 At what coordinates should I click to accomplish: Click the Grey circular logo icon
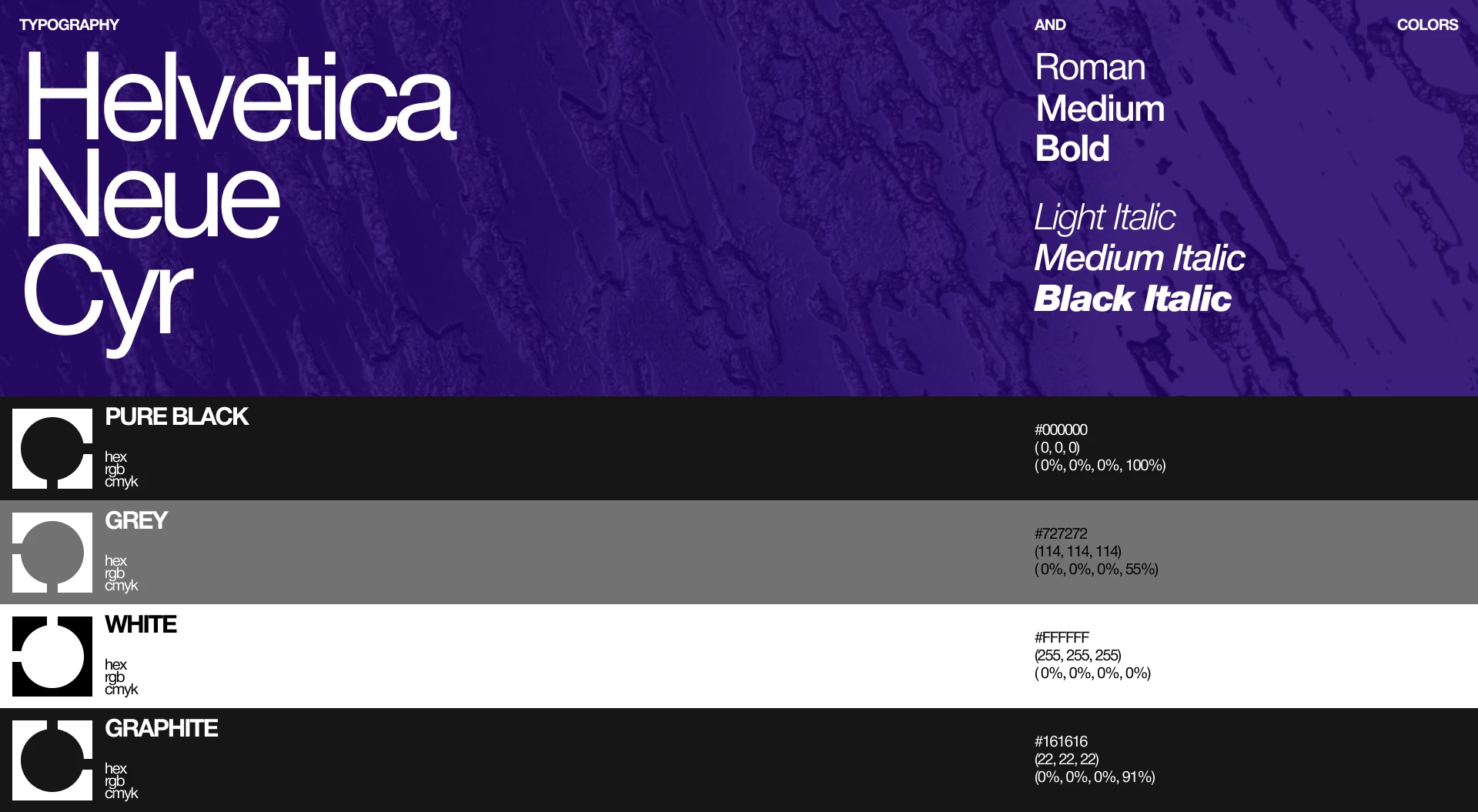coord(52,553)
